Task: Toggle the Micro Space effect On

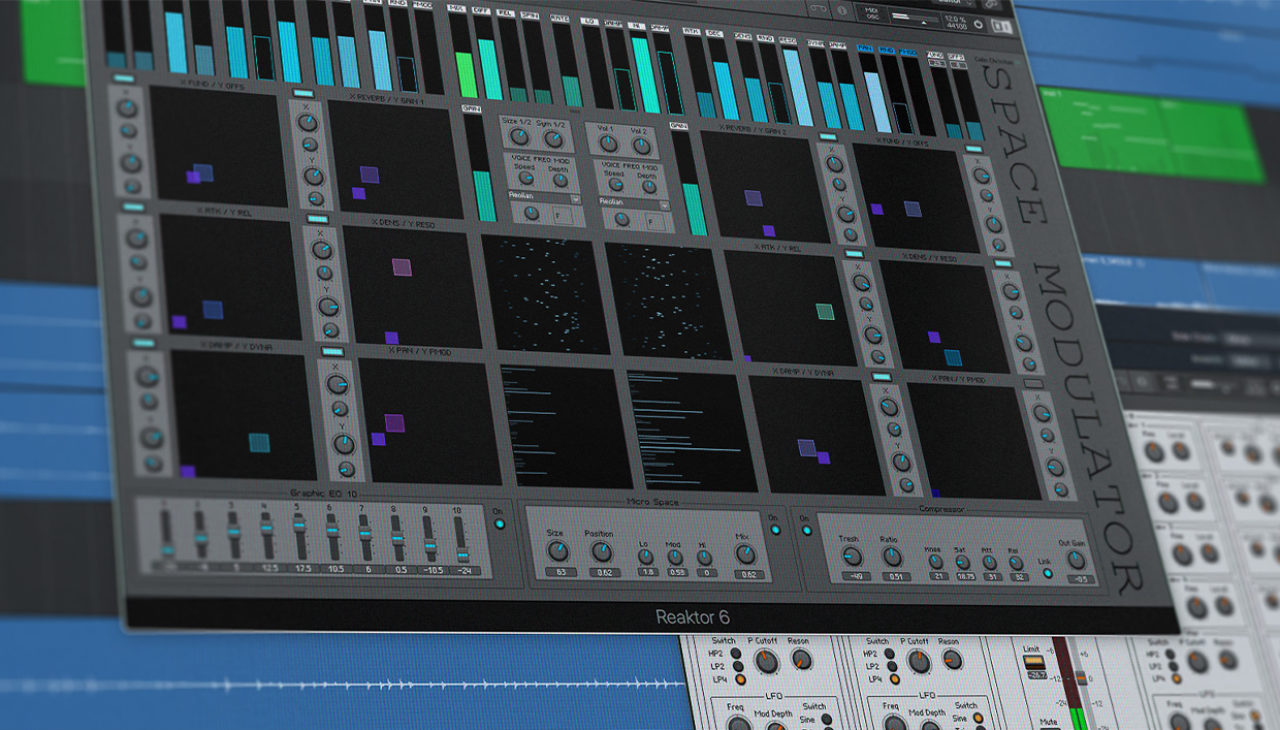Action: tap(775, 529)
